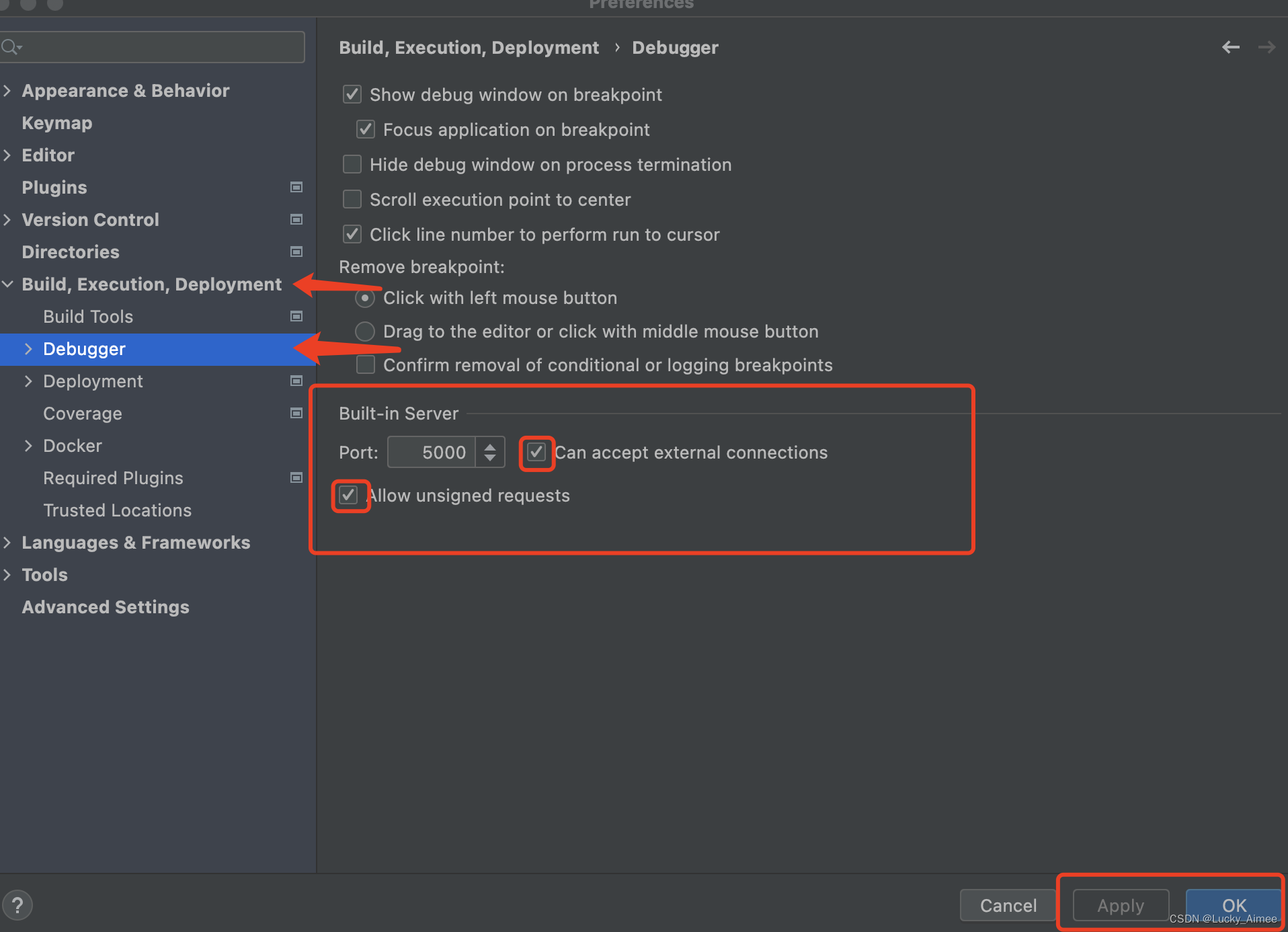Click the forward navigation arrow icon
Viewport: 1288px width, 932px height.
[1266, 47]
